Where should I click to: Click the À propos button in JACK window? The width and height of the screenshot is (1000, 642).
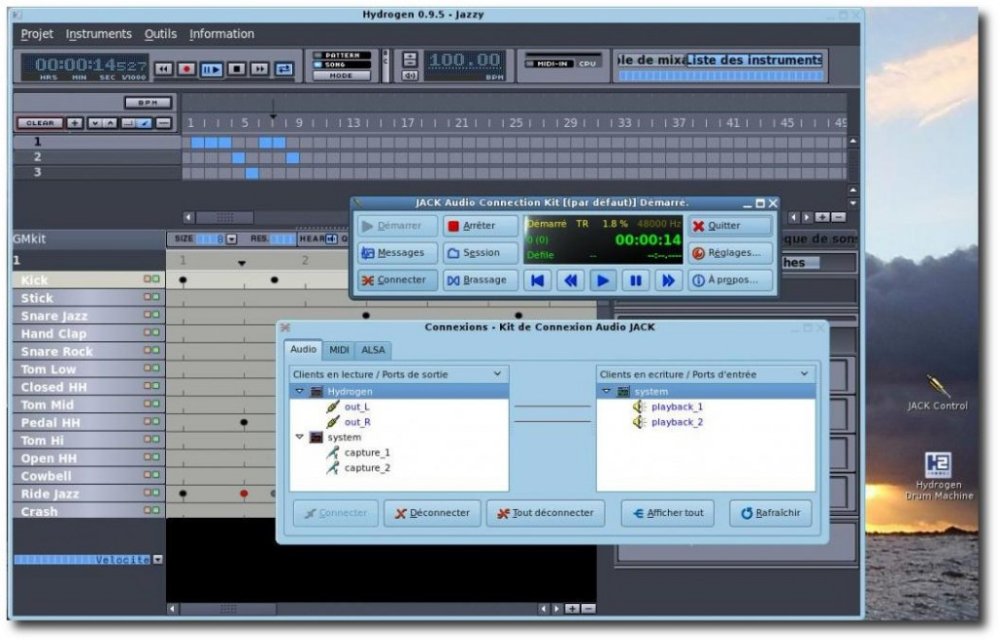730,280
